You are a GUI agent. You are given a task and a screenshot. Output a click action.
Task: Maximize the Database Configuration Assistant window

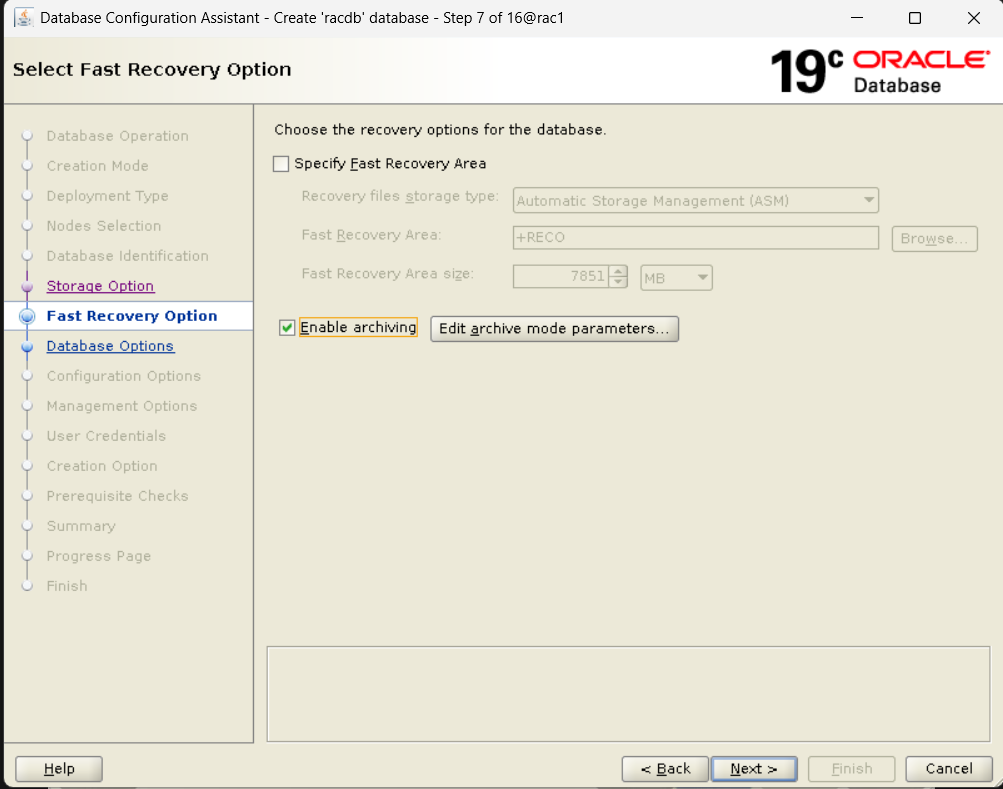point(915,18)
